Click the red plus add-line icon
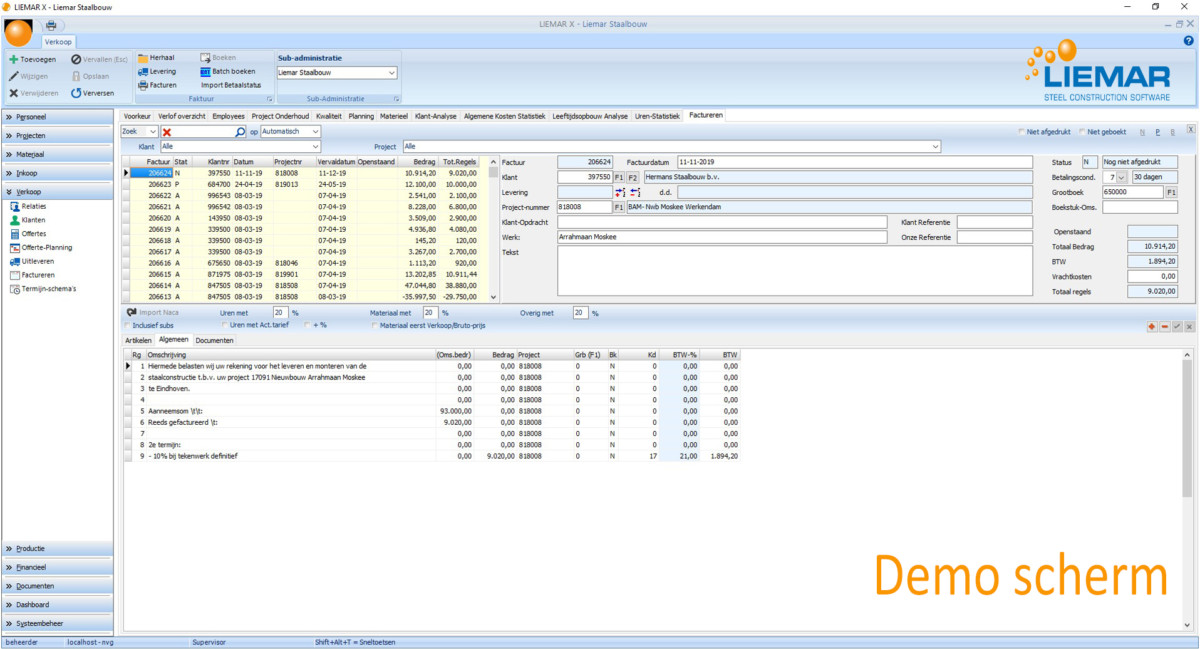Viewport: 1200px width, 649px height. [x=1152, y=327]
